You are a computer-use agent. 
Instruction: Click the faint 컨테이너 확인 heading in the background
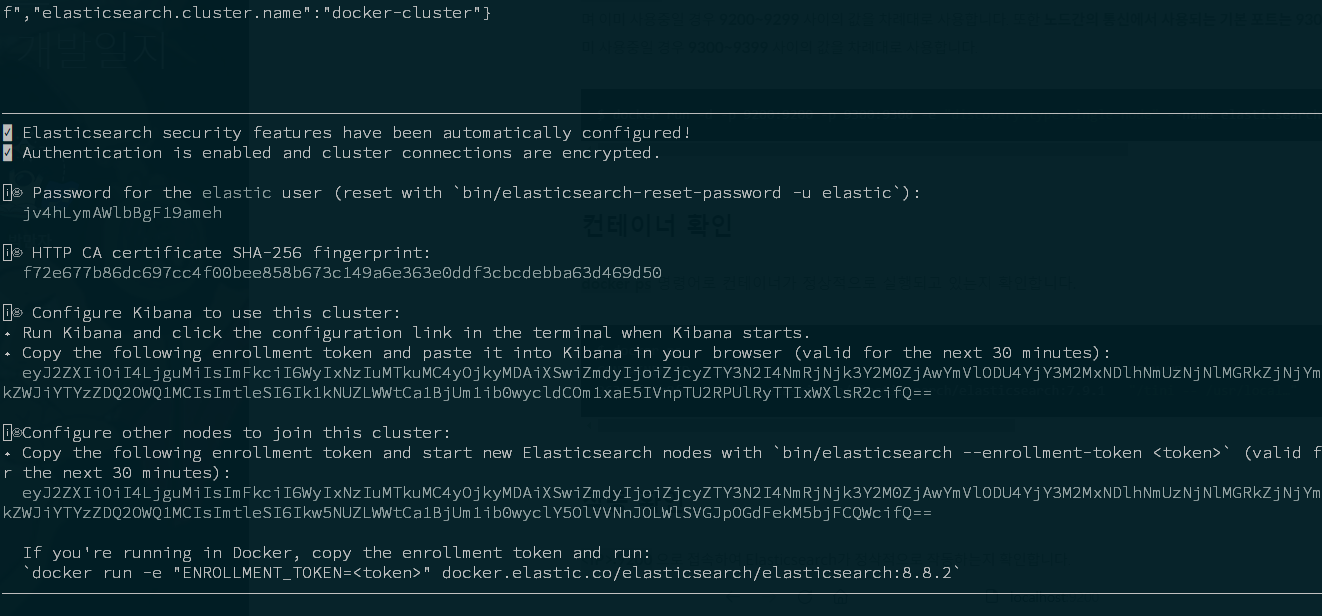pos(657,225)
